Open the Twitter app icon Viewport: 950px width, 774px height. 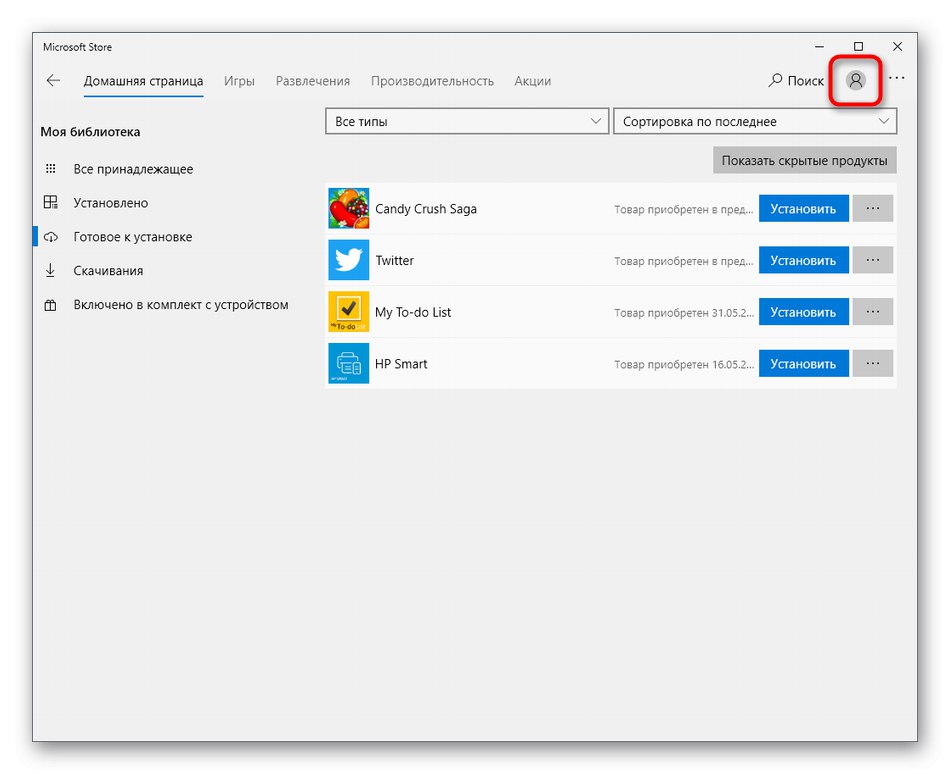tap(348, 260)
